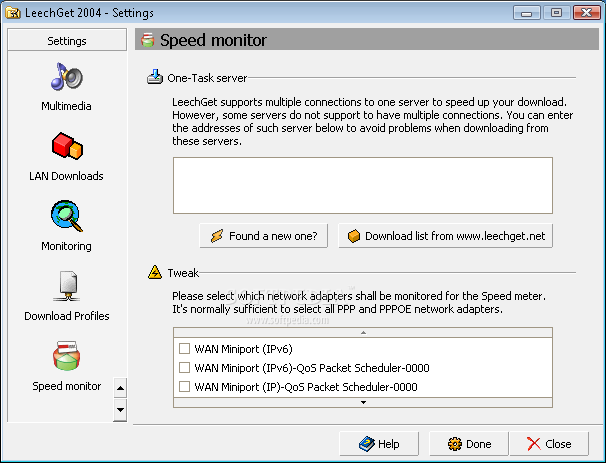Click the Close button with red X

click(x=549, y=444)
